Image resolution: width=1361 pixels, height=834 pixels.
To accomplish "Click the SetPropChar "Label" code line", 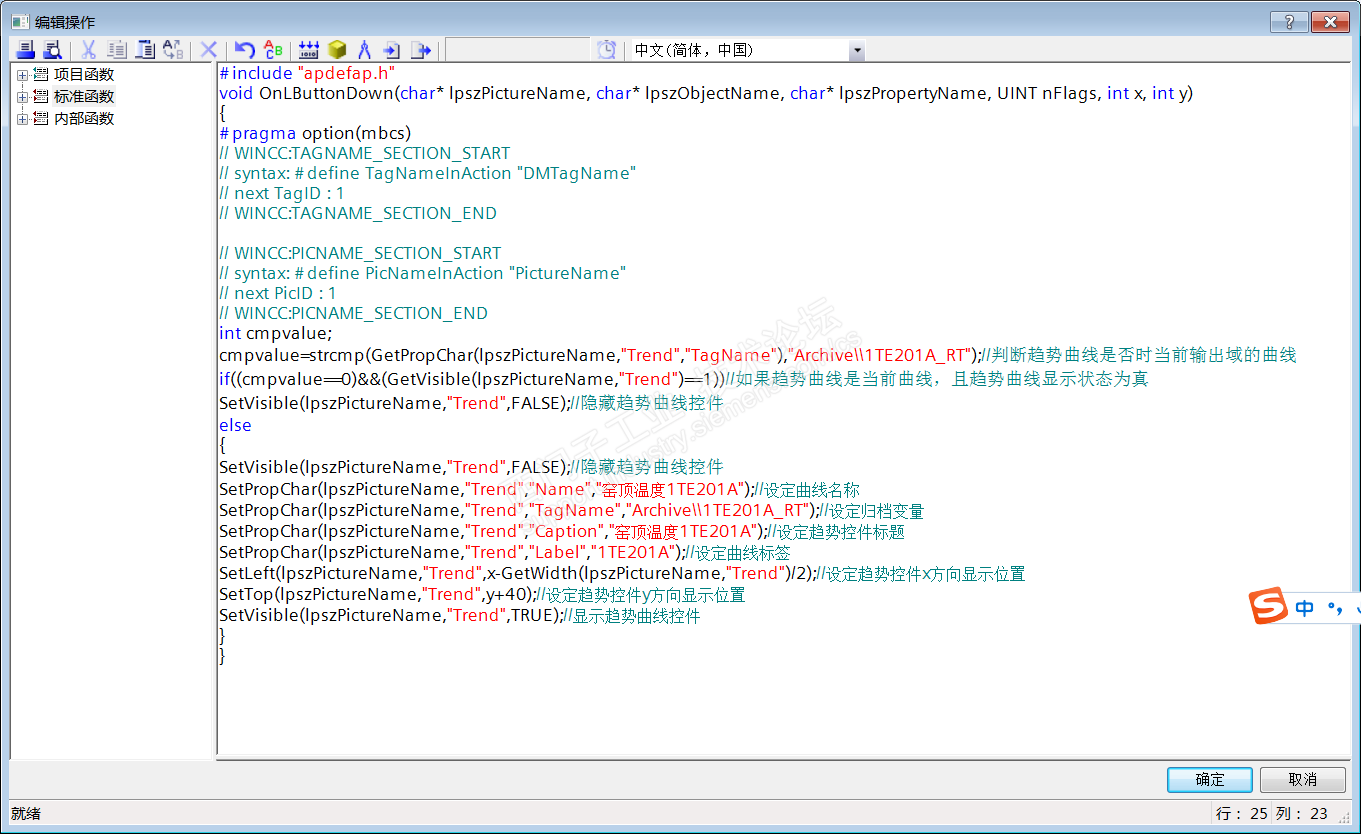I will pyautogui.click(x=505, y=552).
